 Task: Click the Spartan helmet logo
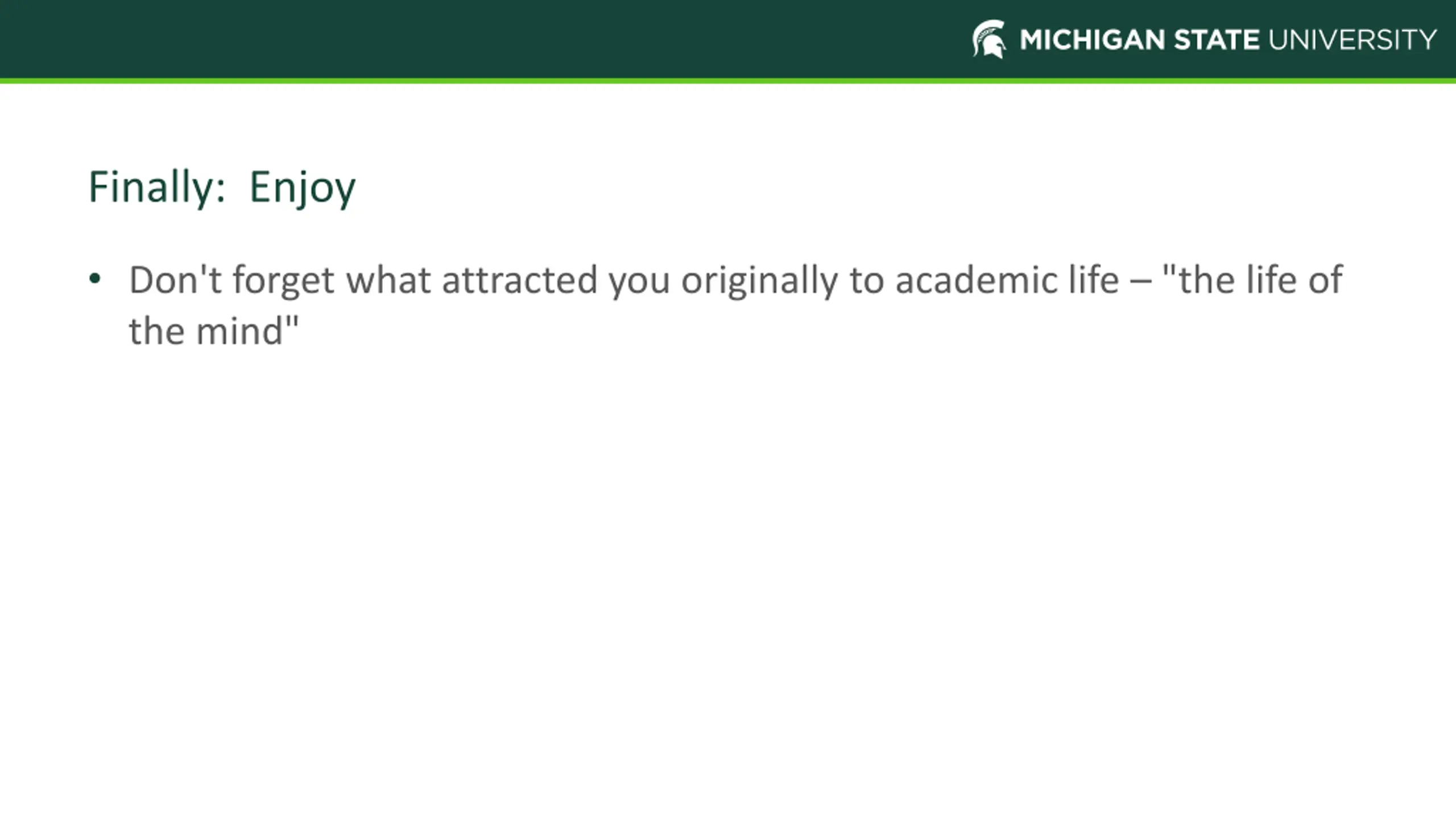[x=989, y=39]
